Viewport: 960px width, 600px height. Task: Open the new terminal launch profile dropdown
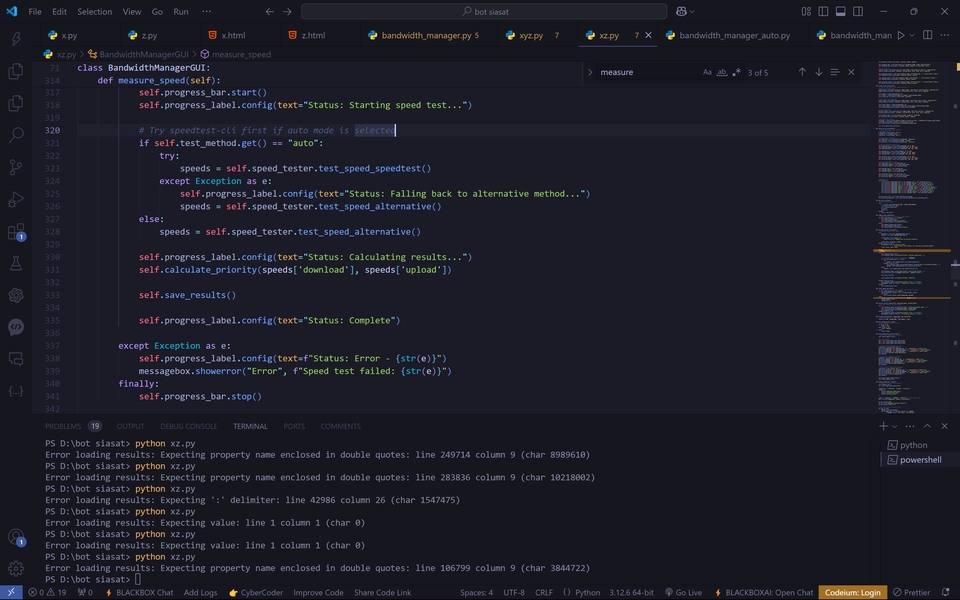coord(894,426)
